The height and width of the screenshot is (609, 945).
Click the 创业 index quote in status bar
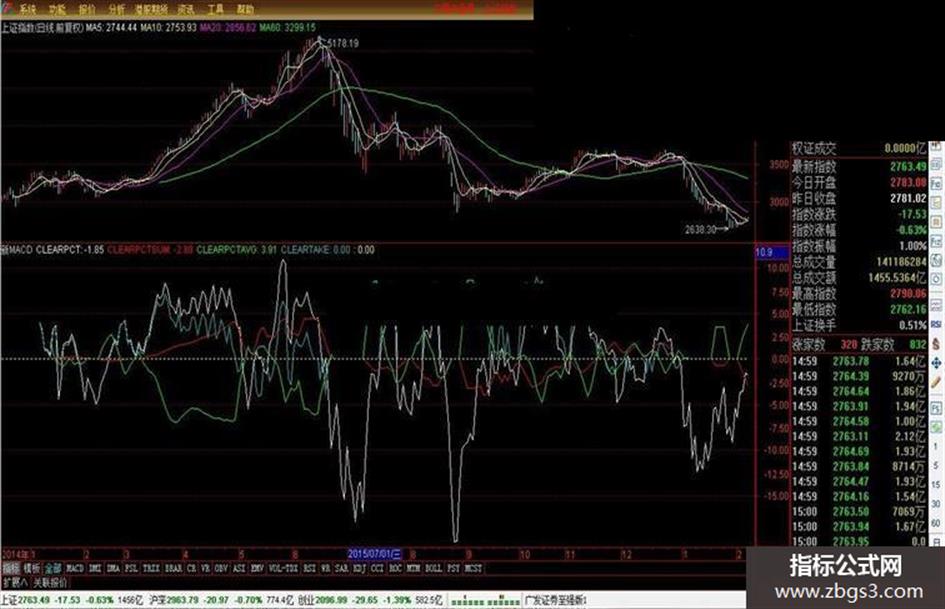(369, 601)
